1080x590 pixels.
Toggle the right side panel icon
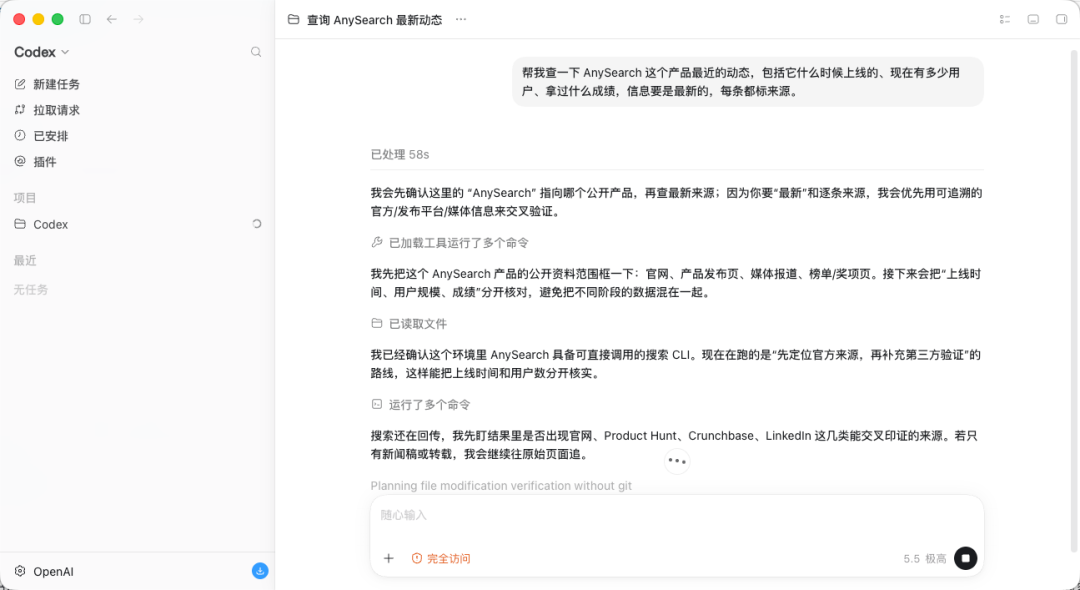point(1061,19)
